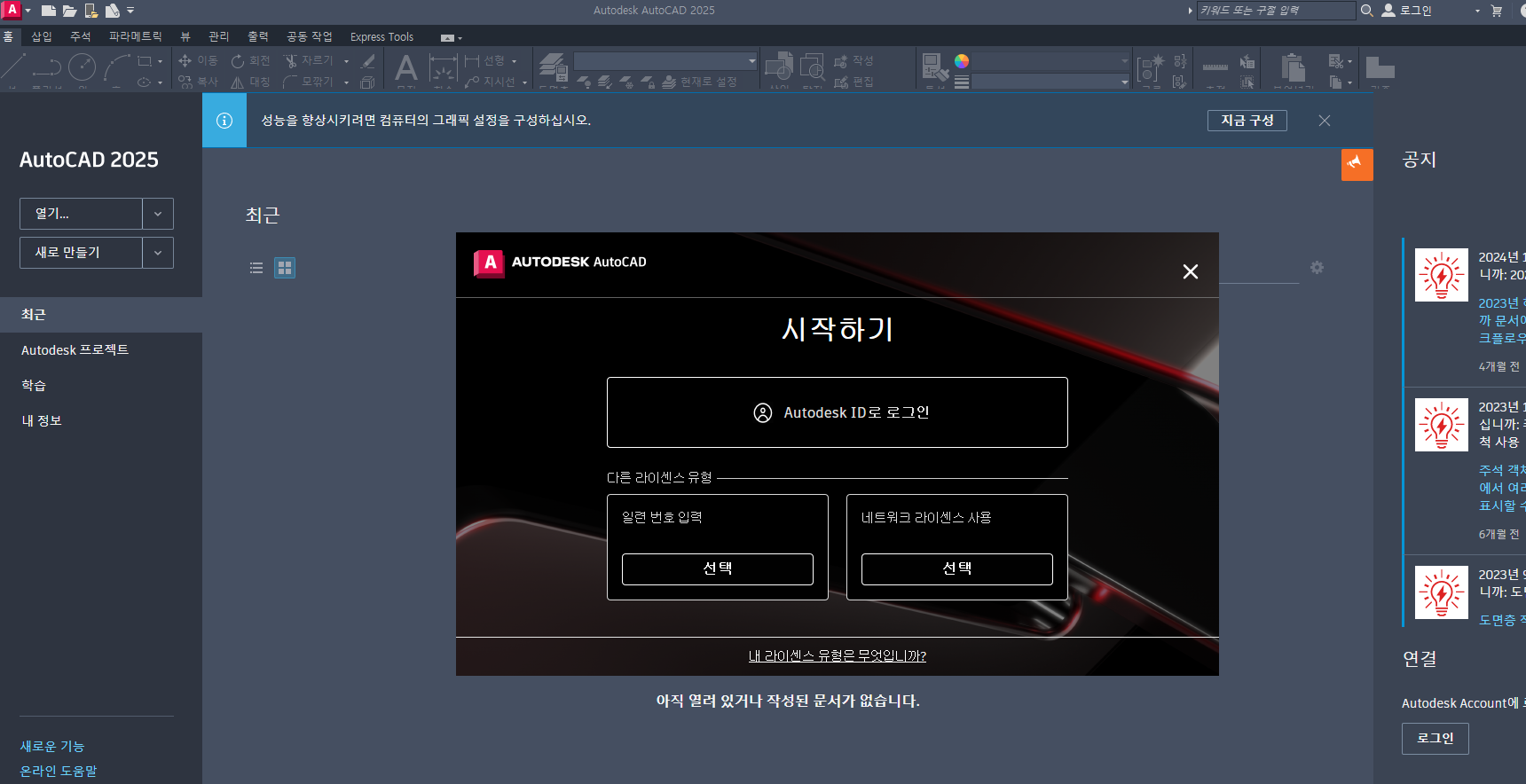
Task: Click the Match Properties icon
Action: coord(935,67)
